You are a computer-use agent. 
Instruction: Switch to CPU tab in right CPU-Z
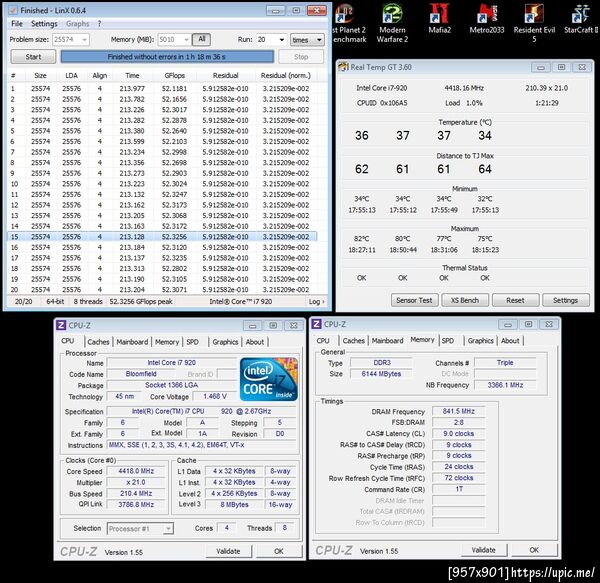[323, 340]
